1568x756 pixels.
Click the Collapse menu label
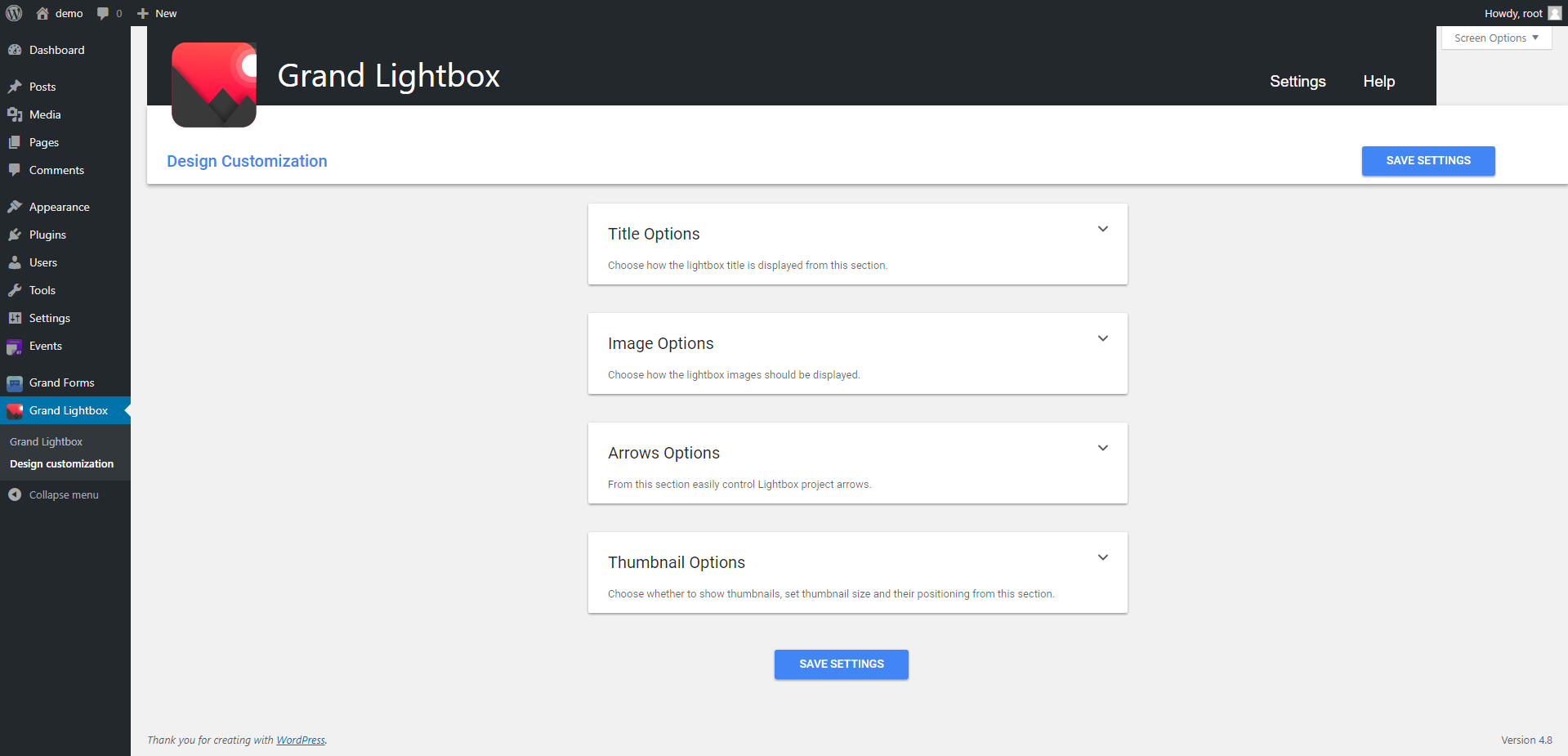(64, 494)
